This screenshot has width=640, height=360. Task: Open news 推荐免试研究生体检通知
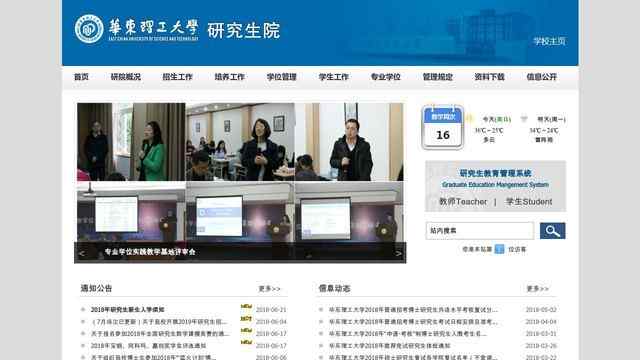(390, 346)
